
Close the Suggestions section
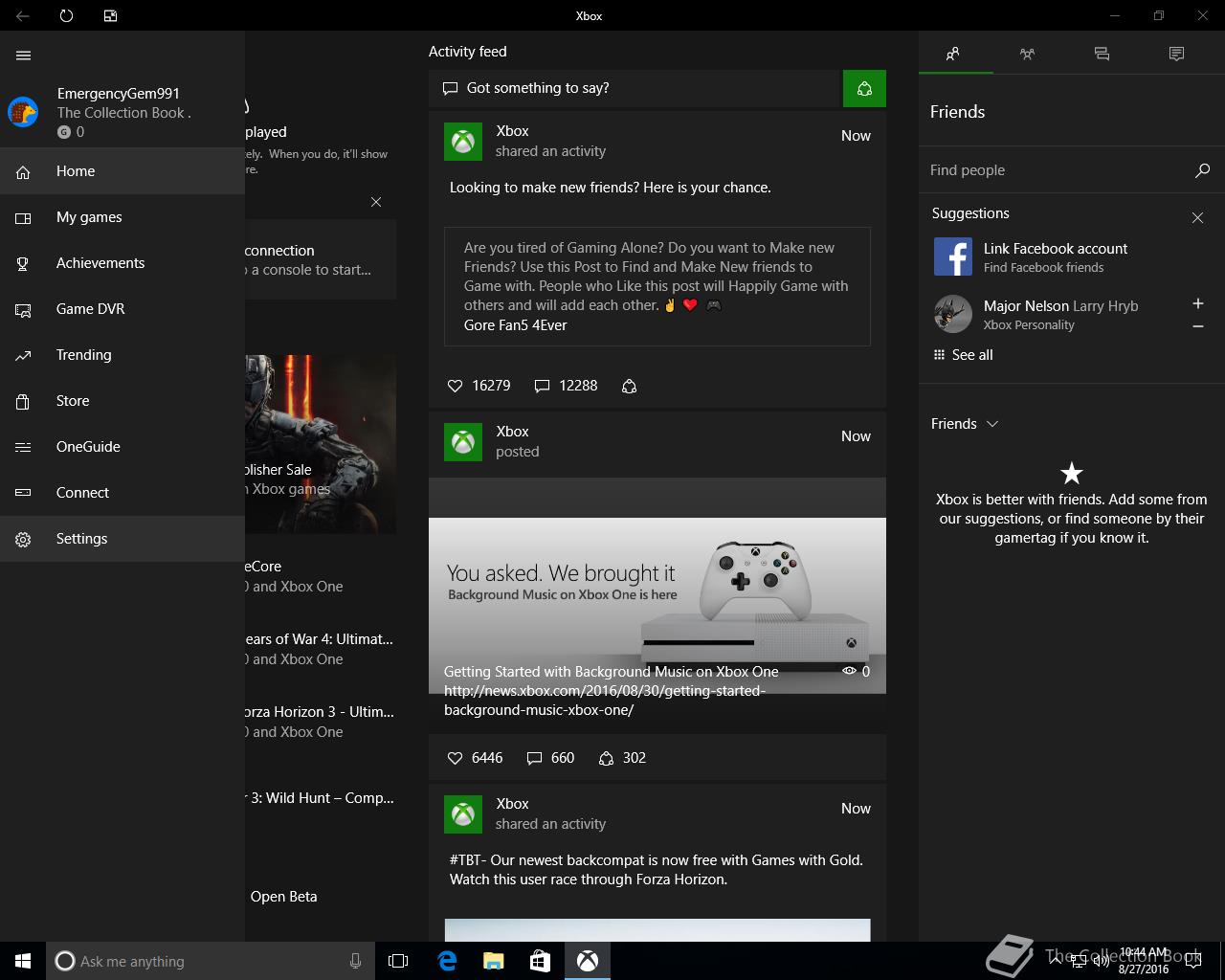(1197, 218)
